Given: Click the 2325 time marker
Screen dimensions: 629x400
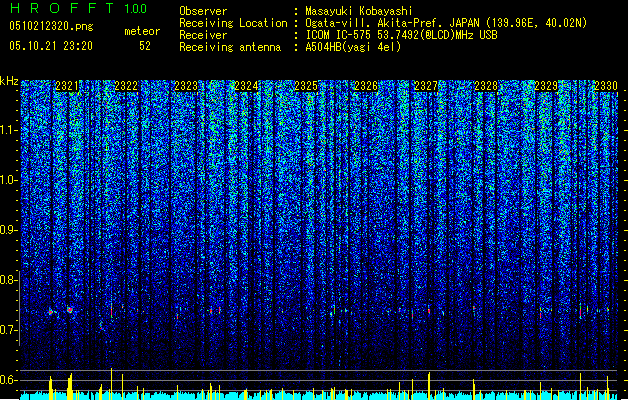Looking at the screenshot, I should click(x=306, y=86).
